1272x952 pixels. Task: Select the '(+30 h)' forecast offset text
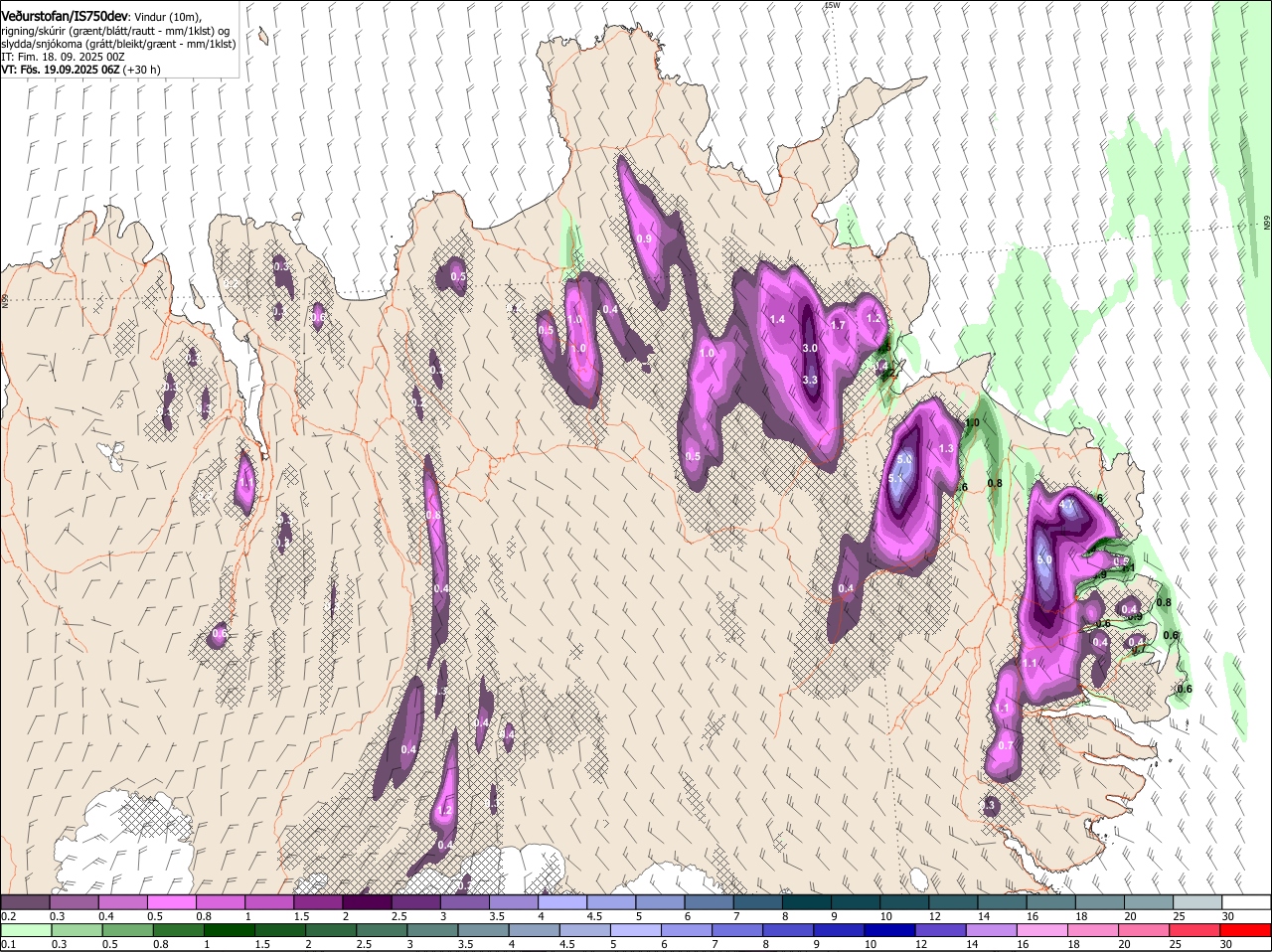pos(142,70)
